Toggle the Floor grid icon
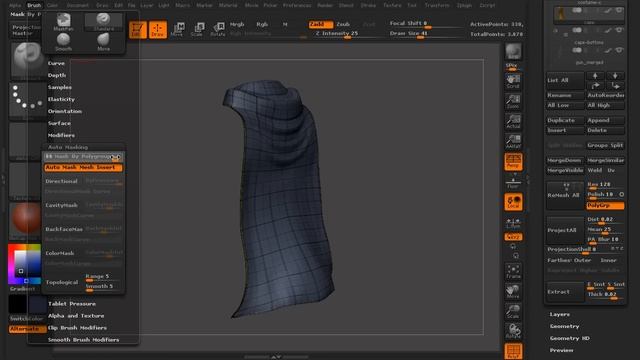Image resolution: width=640 pixels, height=360 pixels. point(513,182)
